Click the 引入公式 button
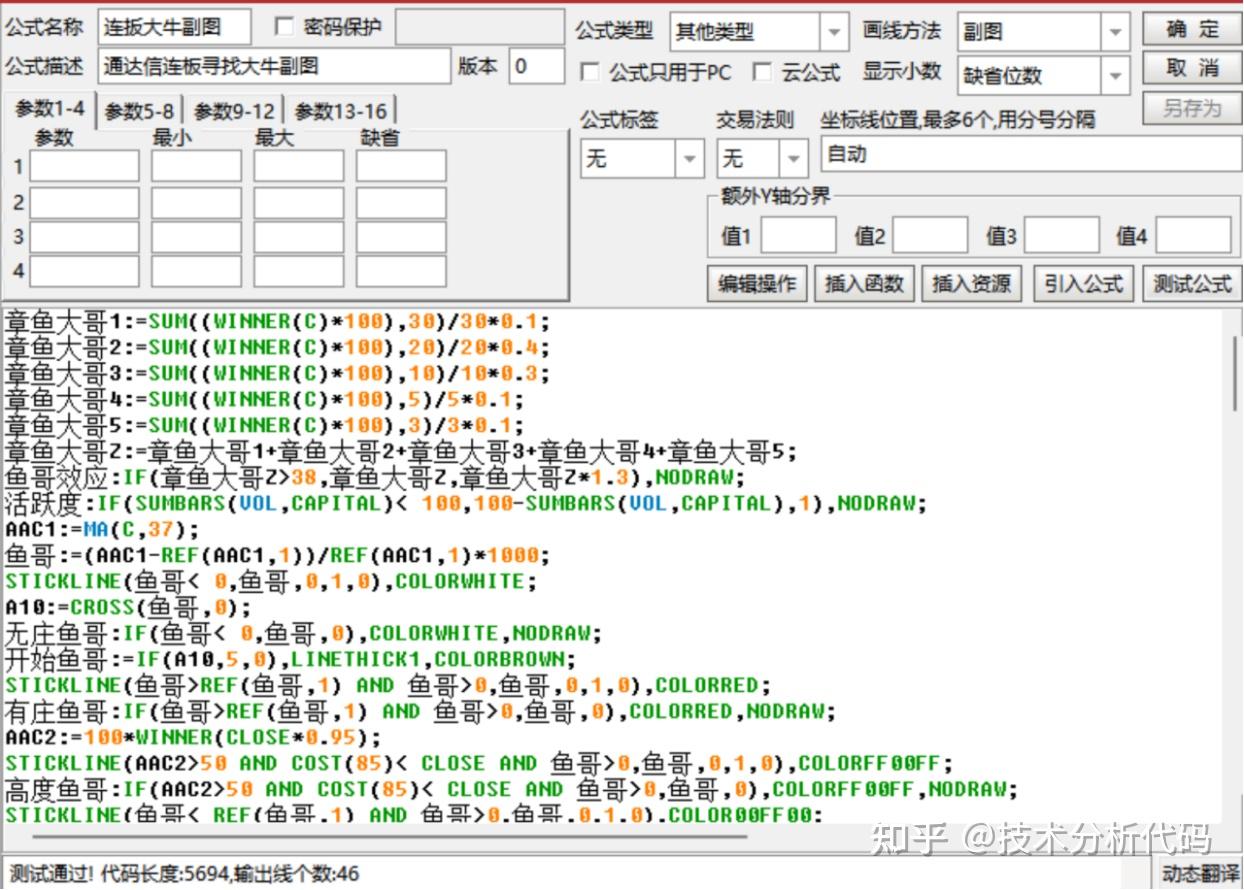 pyautogui.click(x=1083, y=284)
